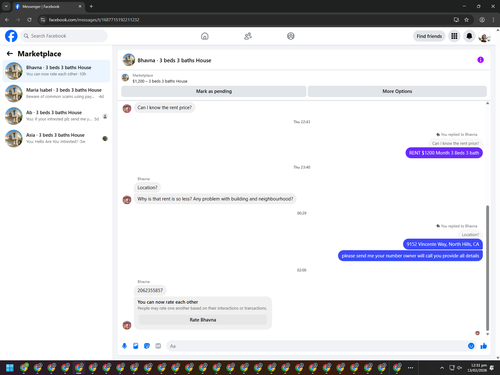This screenshot has height=375, width=500.
Task: Open the Groups icon in top navigation
Action: click(291, 36)
